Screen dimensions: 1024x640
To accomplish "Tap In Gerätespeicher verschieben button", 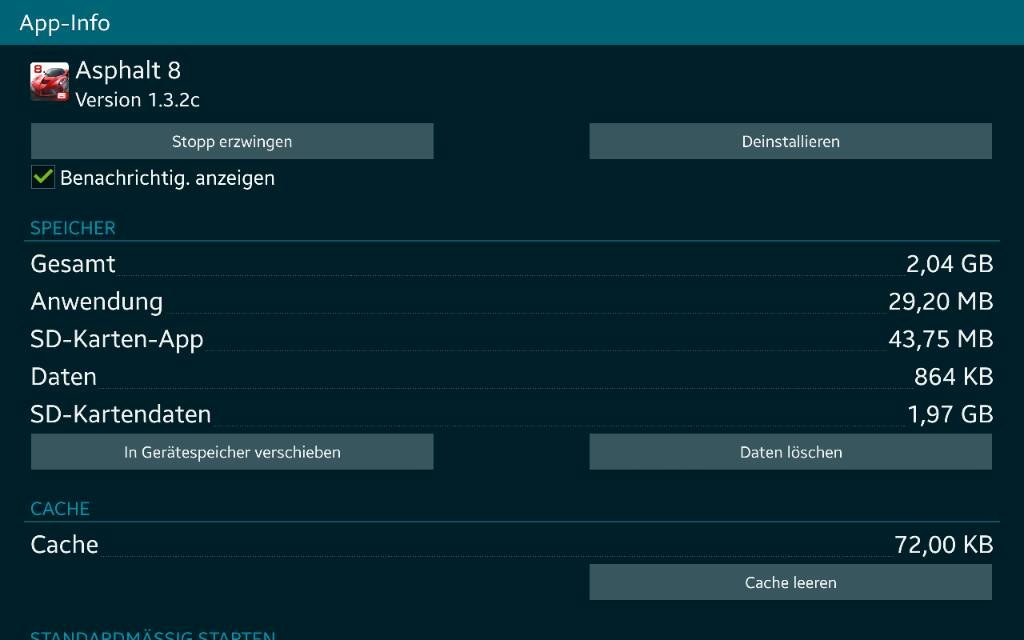I will coord(232,452).
